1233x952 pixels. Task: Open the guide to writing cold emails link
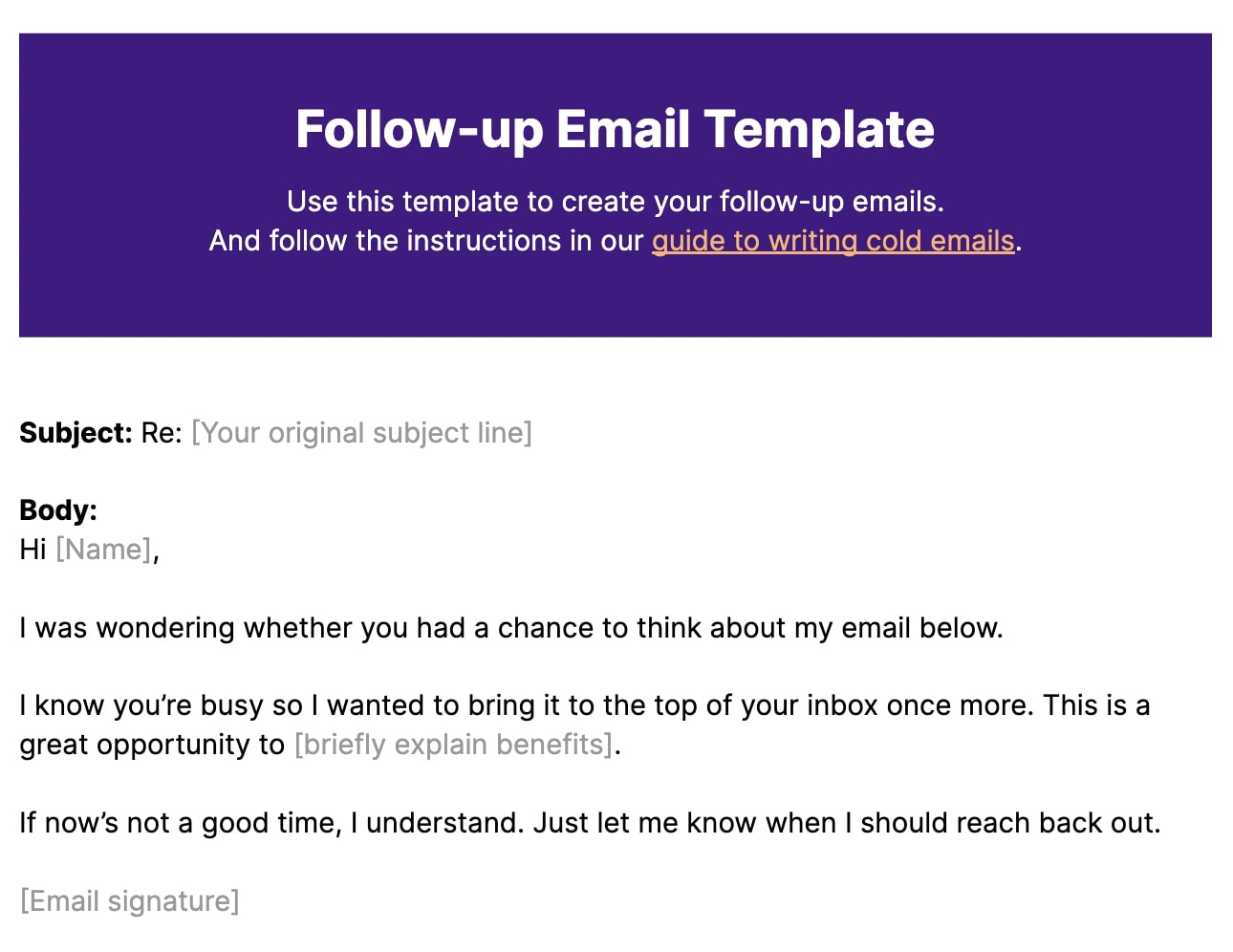[832, 241]
